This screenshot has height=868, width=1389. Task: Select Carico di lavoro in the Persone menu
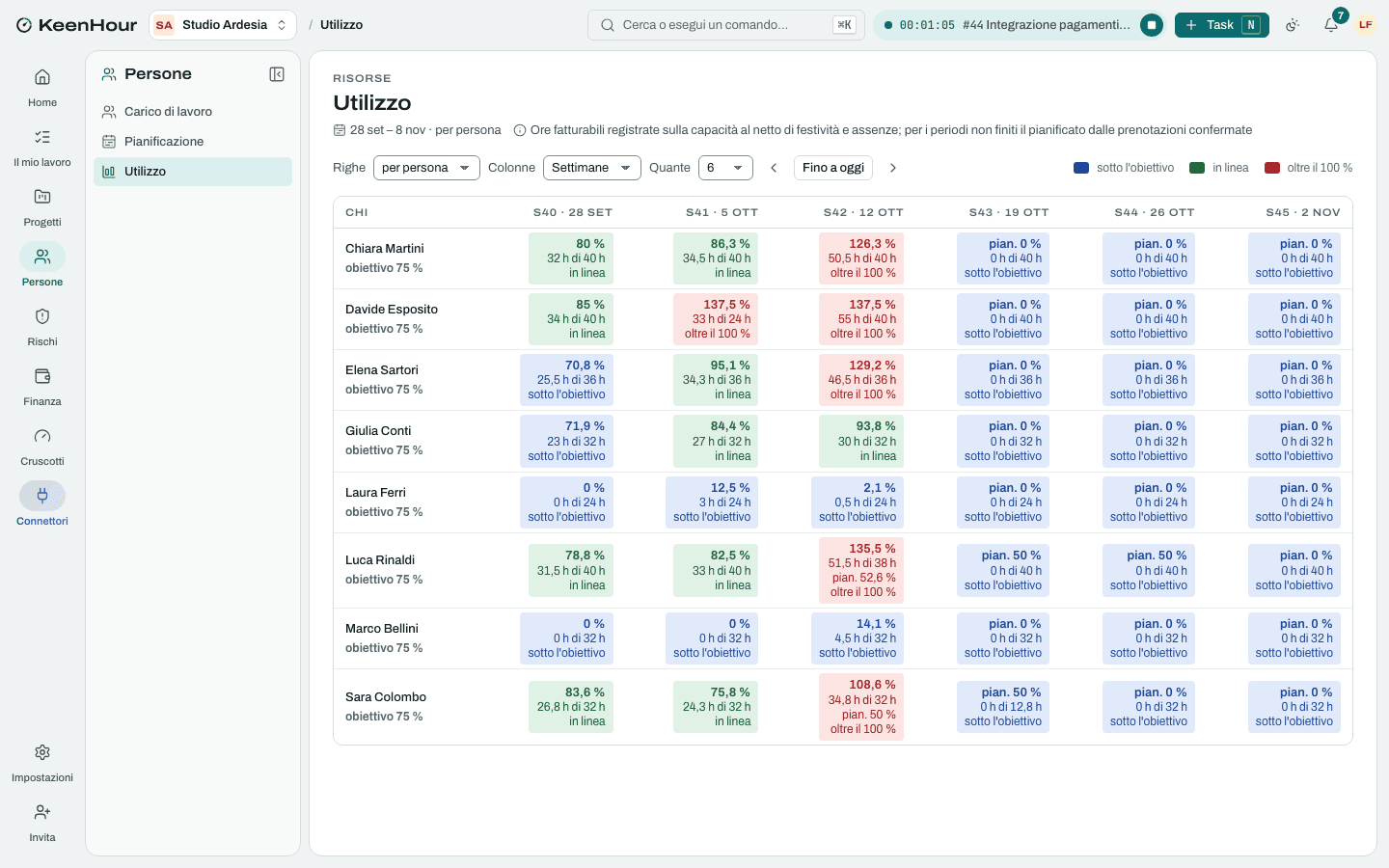193,112
